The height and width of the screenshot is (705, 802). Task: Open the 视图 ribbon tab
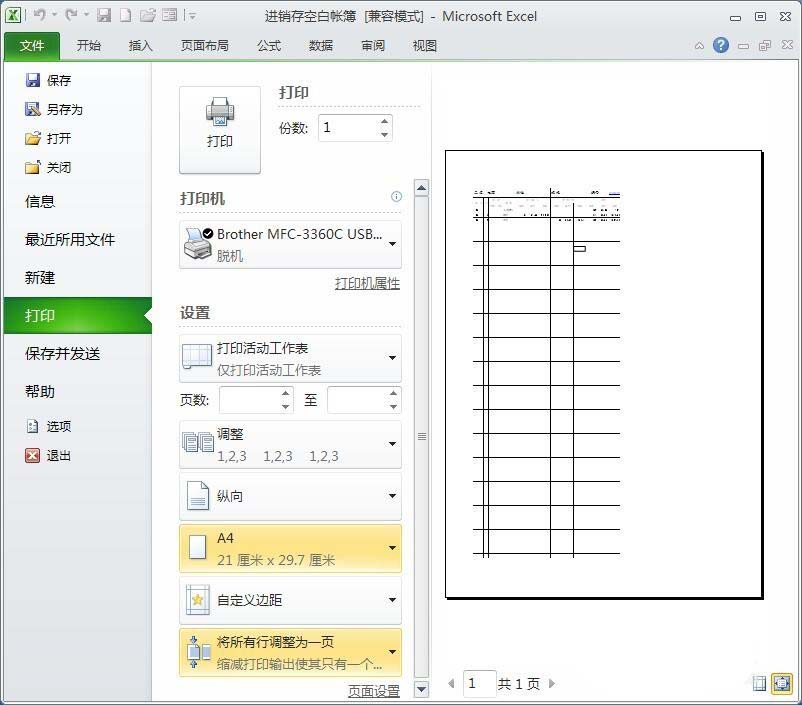point(425,46)
